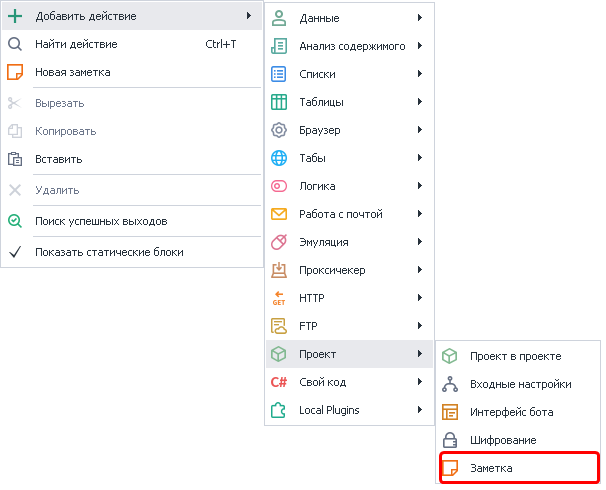
Task: Select Поиск успешных выходов
Action: point(101,221)
